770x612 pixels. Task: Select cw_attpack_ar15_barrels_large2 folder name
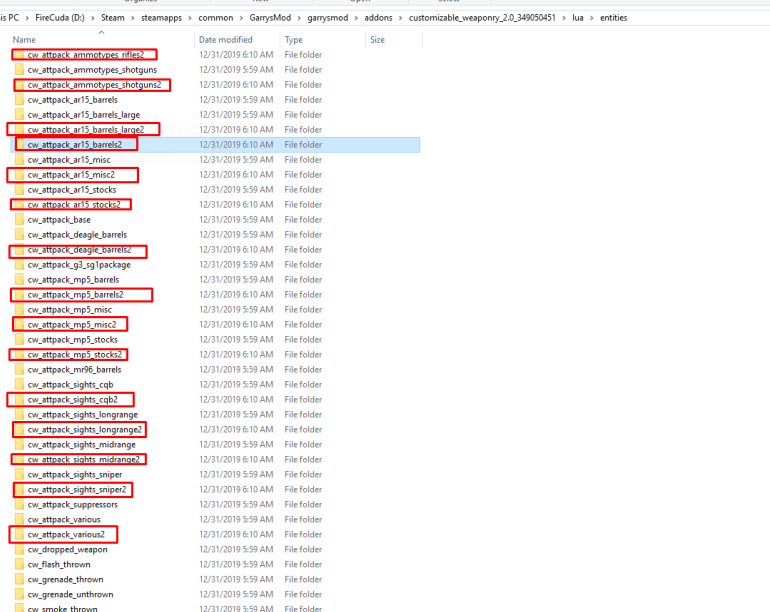coord(86,130)
